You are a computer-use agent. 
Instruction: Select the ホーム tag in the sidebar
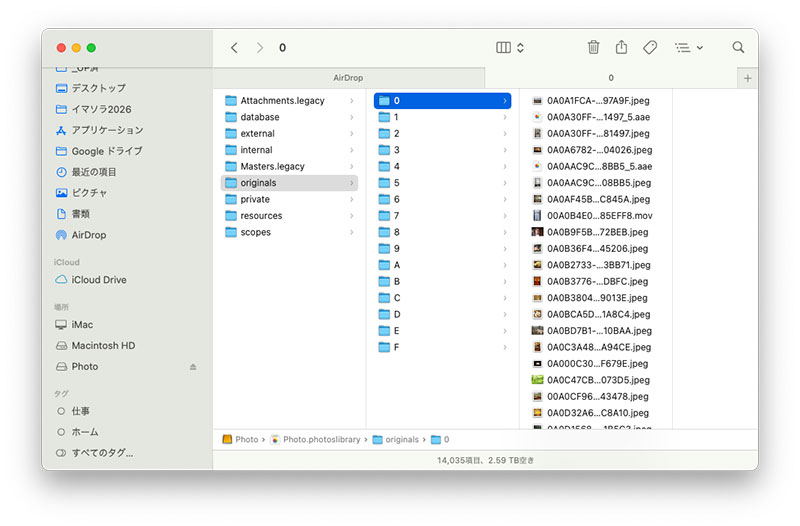point(84,432)
